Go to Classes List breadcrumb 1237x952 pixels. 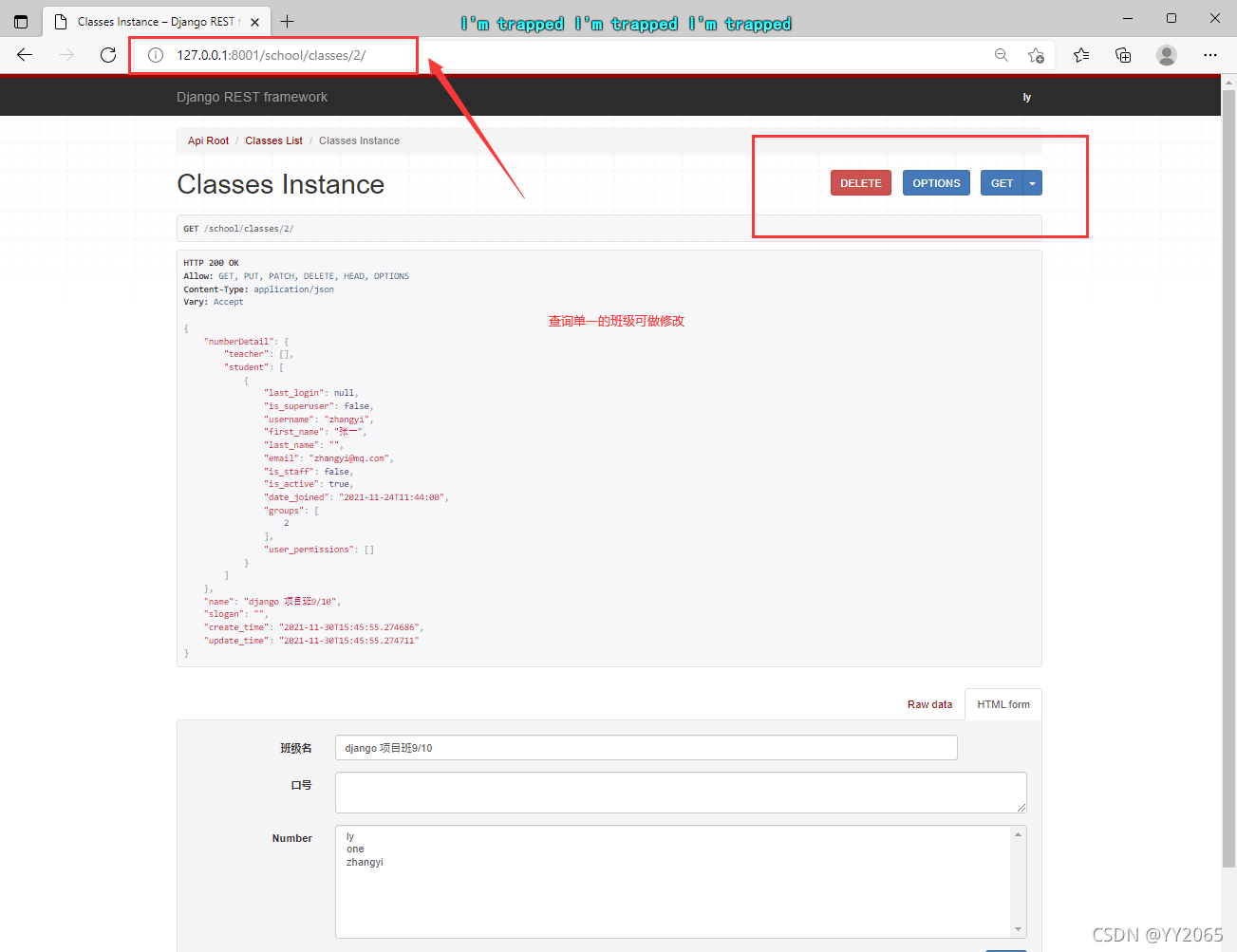click(x=273, y=140)
